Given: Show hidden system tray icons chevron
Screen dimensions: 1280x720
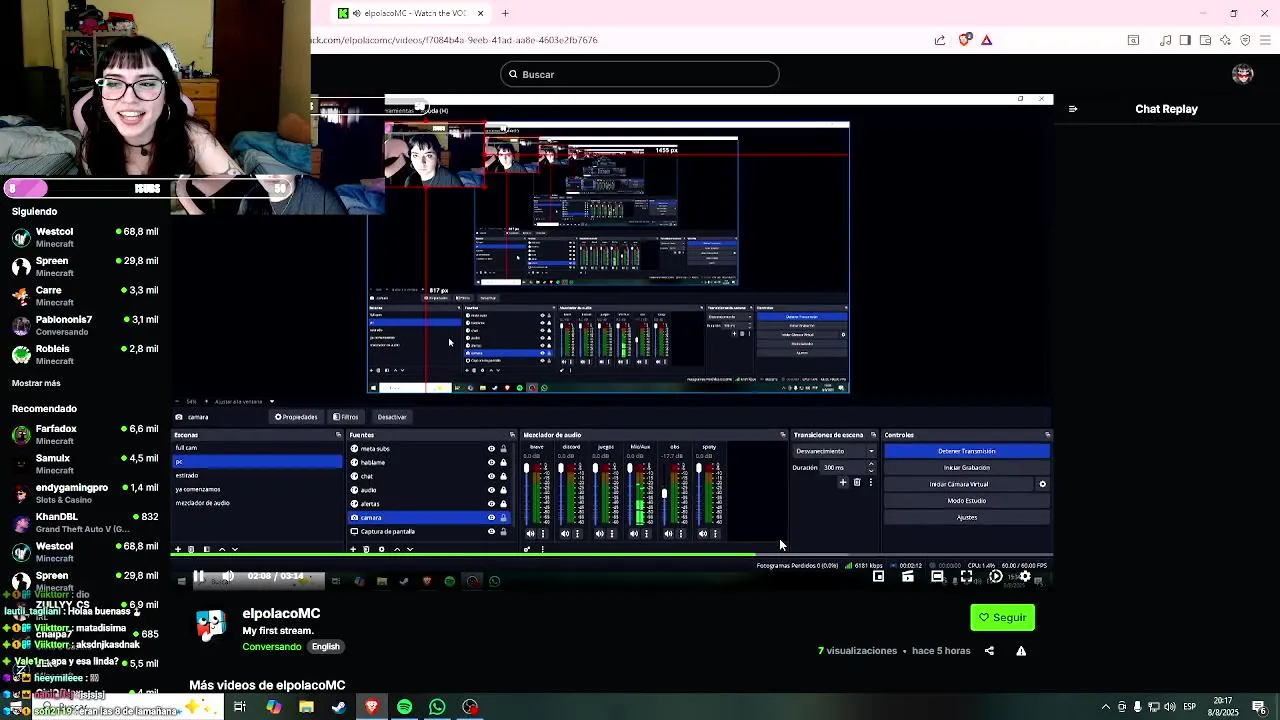Looking at the screenshot, I should tap(1105, 707).
